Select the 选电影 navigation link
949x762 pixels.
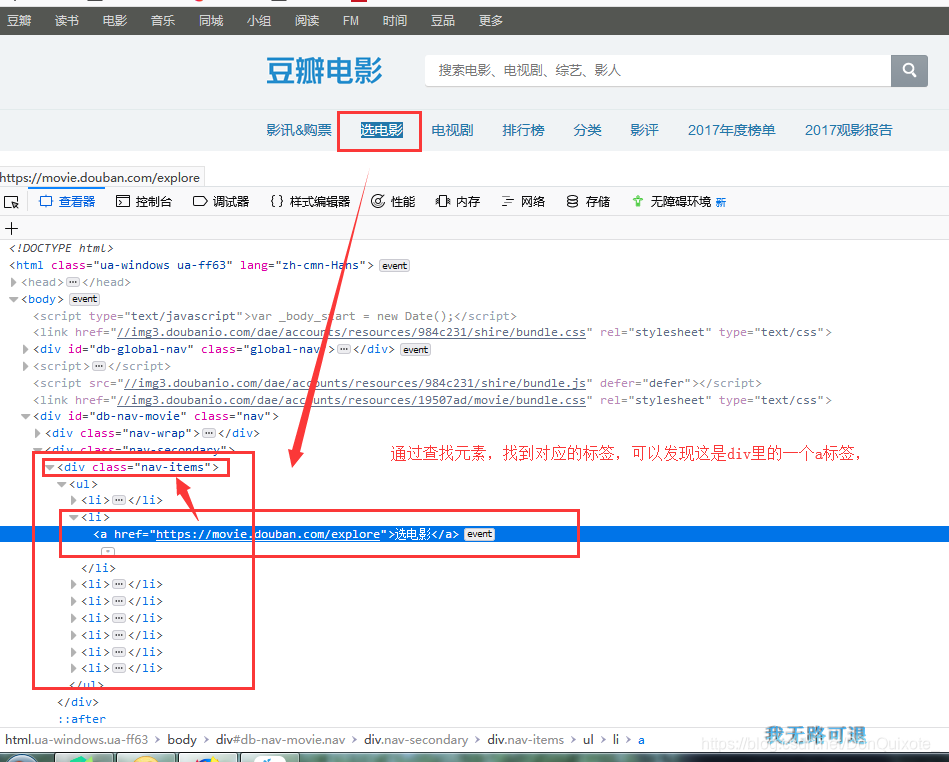coord(381,130)
